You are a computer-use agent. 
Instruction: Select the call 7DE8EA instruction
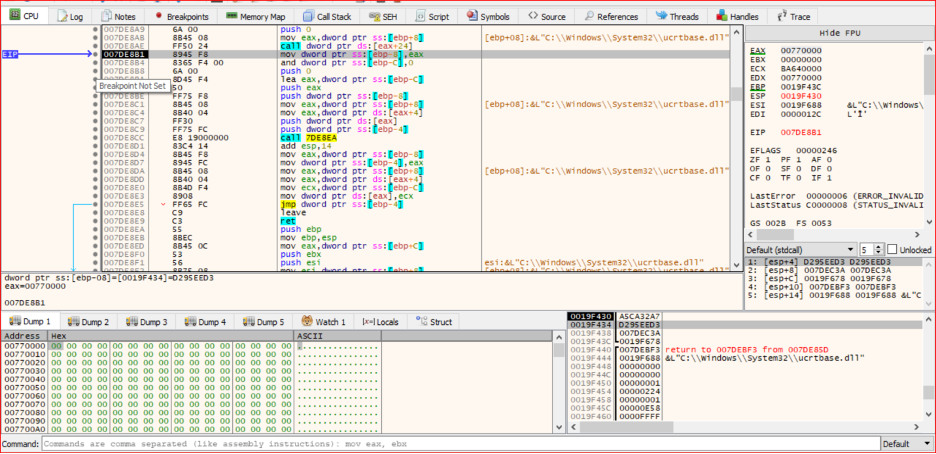point(309,138)
